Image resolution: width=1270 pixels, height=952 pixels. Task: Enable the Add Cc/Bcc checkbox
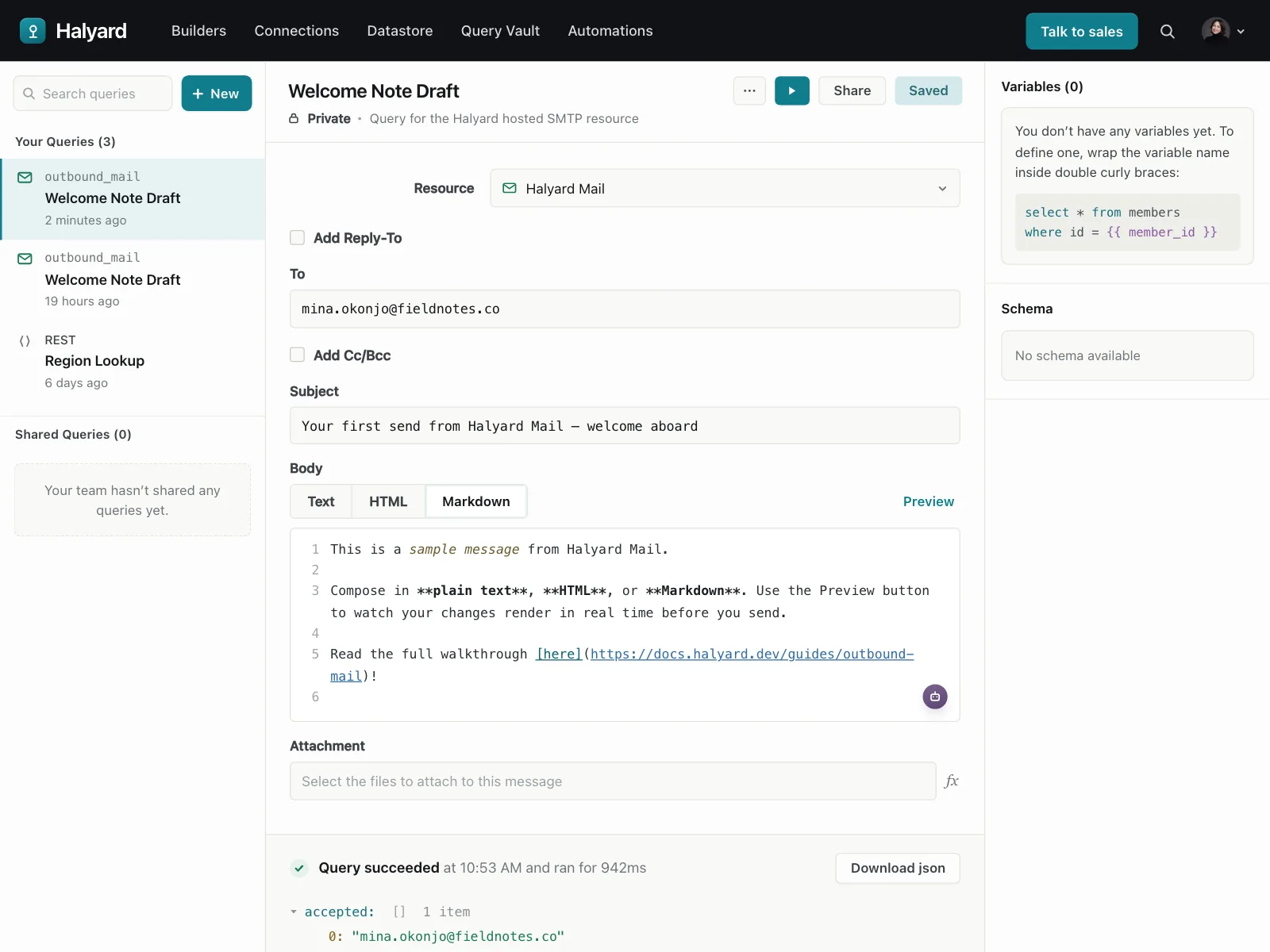(298, 355)
